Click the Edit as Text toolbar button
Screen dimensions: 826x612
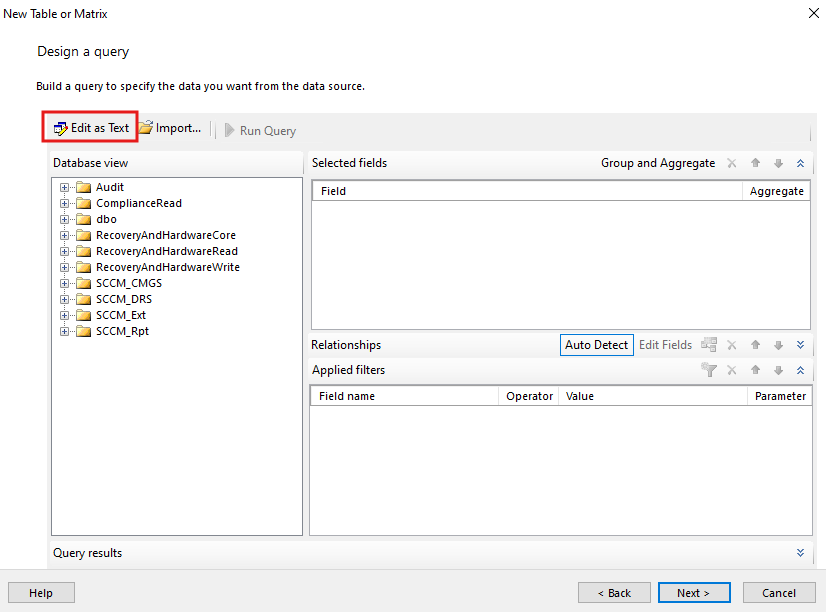(x=91, y=128)
